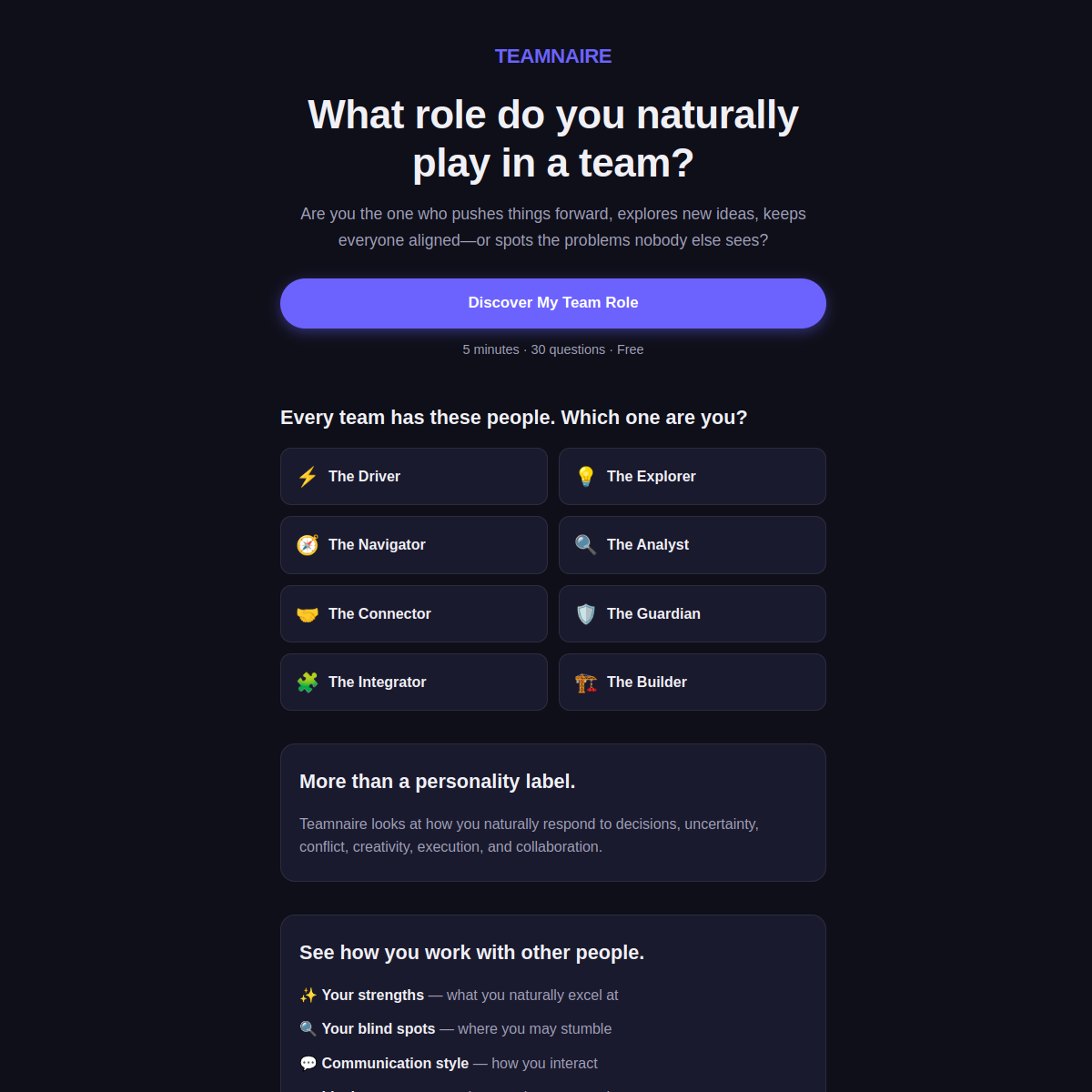Viewport: 1092px width, 1092px height.
Task: Start the quiz with Discover My Team Role
Action: 553,303
